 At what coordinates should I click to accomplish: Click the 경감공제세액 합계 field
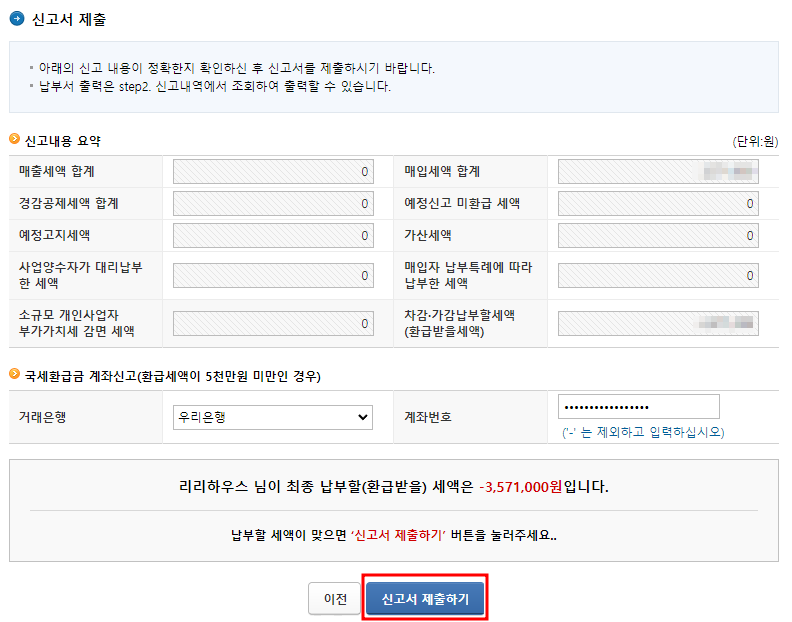pyautogui.click(x=273, y=204)
